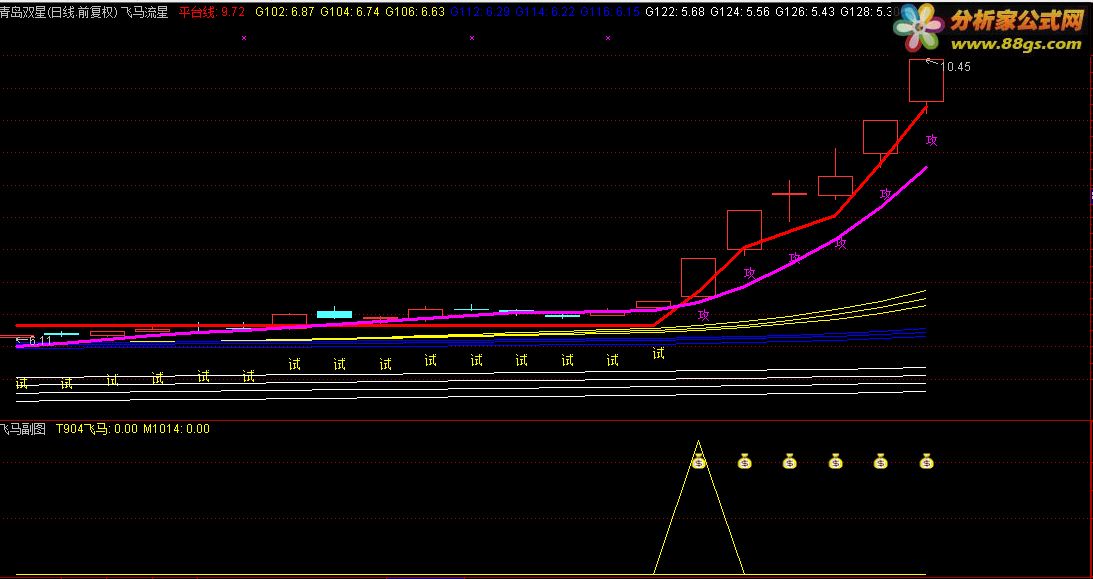Viewport: 1093px width, 579px height.
Task: Select the G104: 6.74 value
Action: pyautogui.click(x=350, y=12)
